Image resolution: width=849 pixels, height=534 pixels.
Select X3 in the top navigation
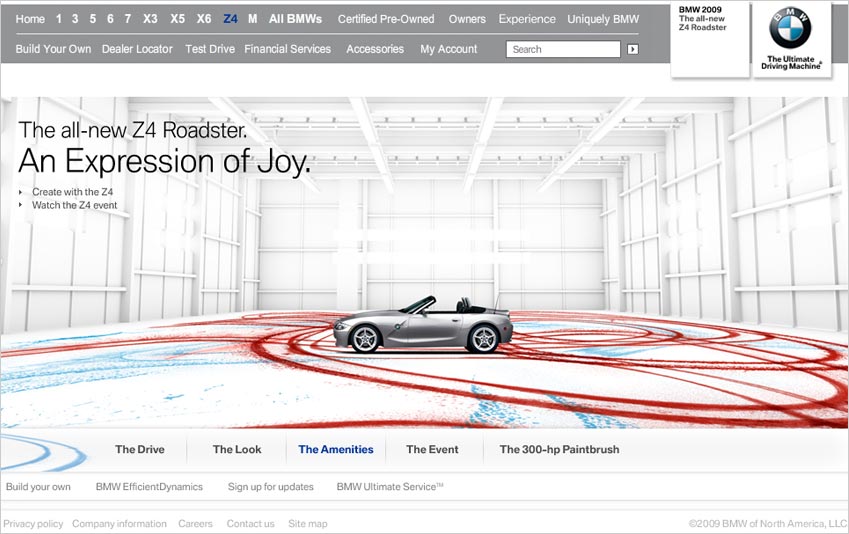point(150,19)
